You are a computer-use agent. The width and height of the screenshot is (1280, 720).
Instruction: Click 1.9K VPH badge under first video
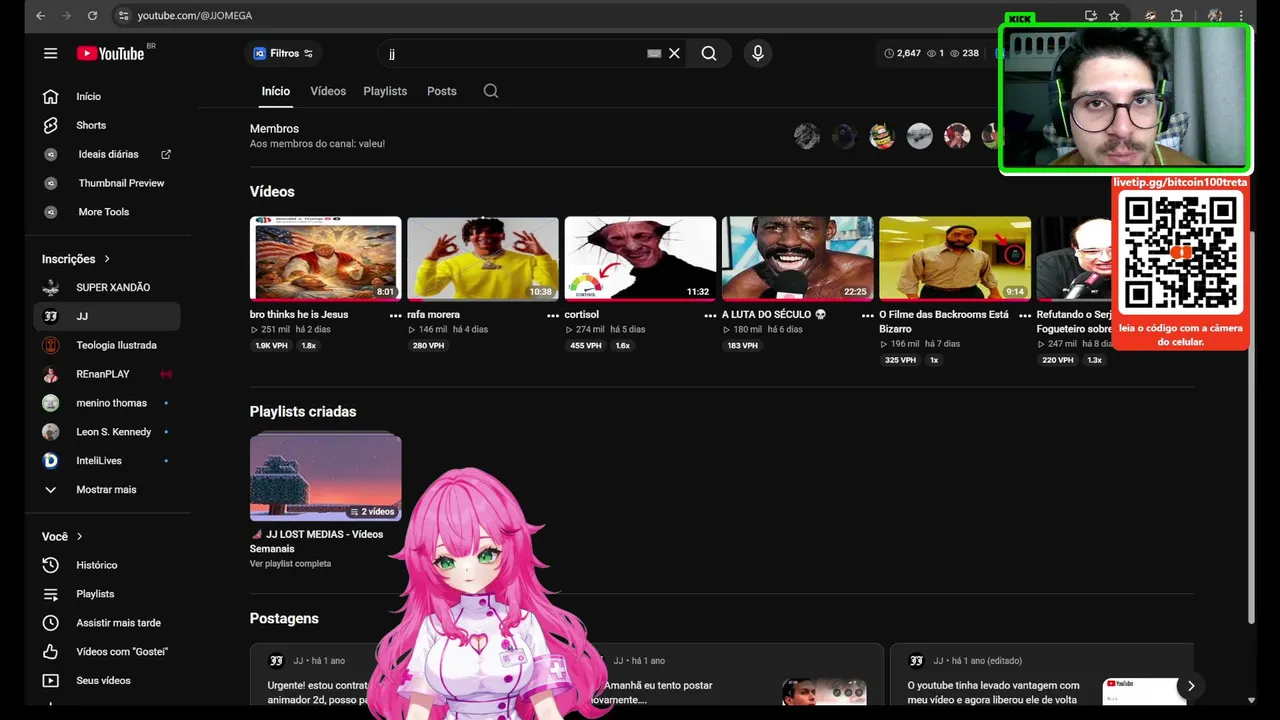point(271,346)
